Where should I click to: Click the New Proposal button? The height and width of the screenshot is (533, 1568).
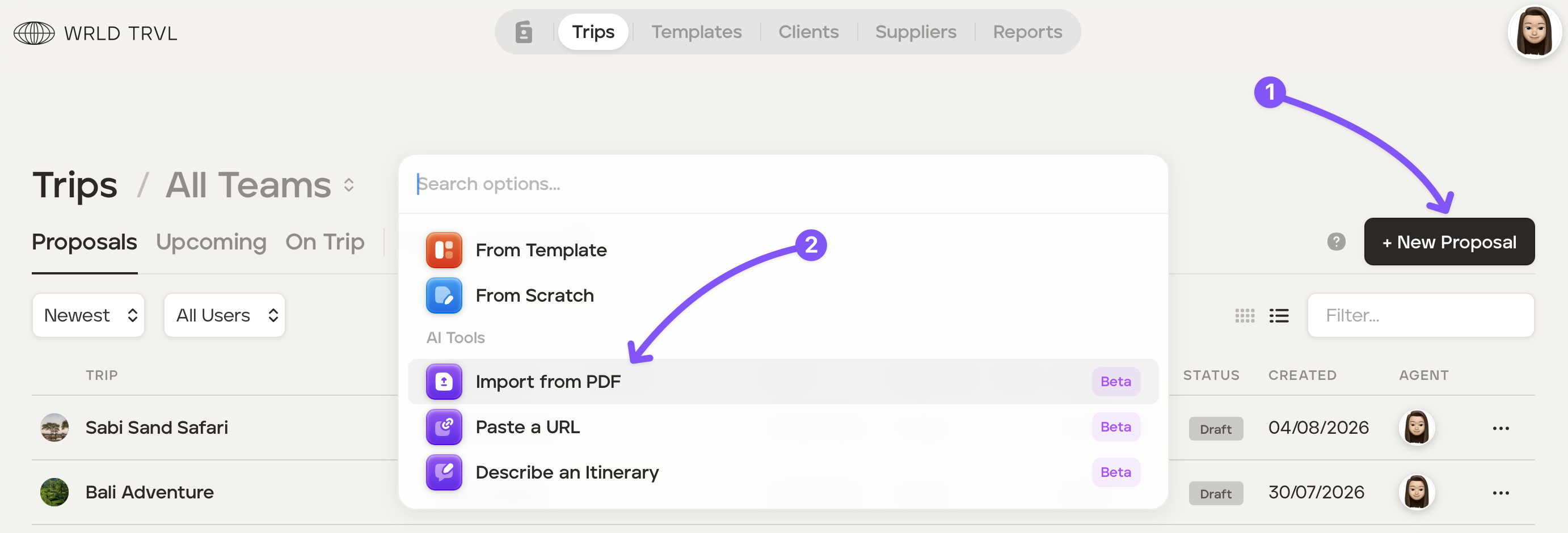1449,242
